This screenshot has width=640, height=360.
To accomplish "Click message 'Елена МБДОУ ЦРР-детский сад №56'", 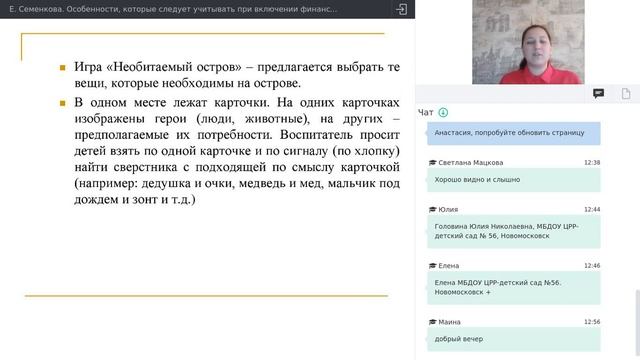I will point(514,288).
